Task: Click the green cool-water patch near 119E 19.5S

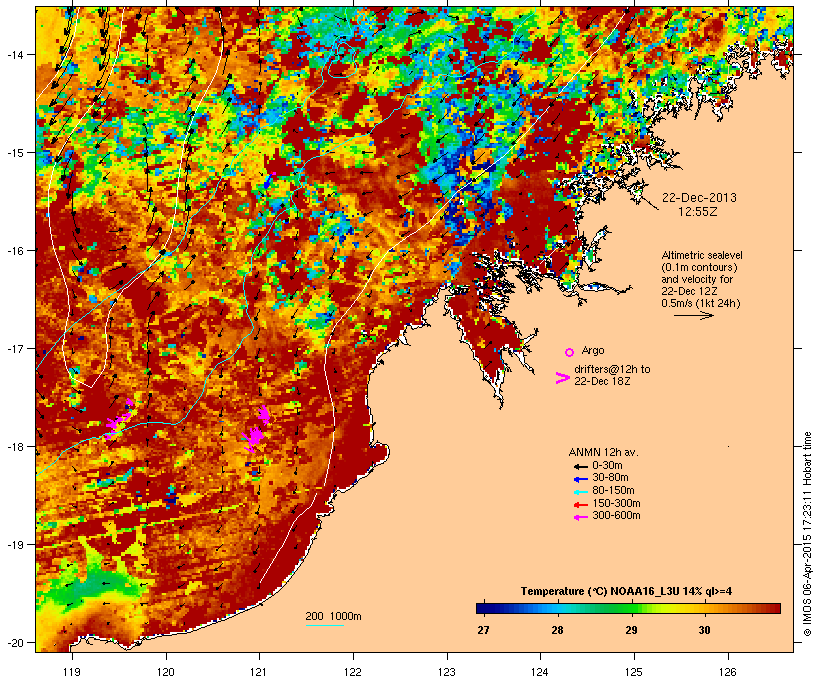Action: [99, 586]
